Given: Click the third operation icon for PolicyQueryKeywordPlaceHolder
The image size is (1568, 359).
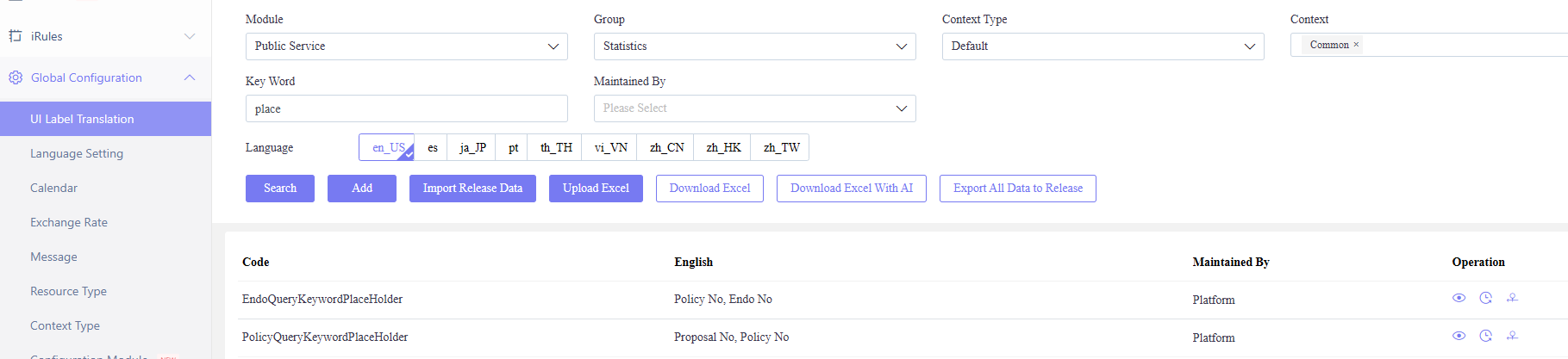Looking at the screenshot, I should (1512, 336).
